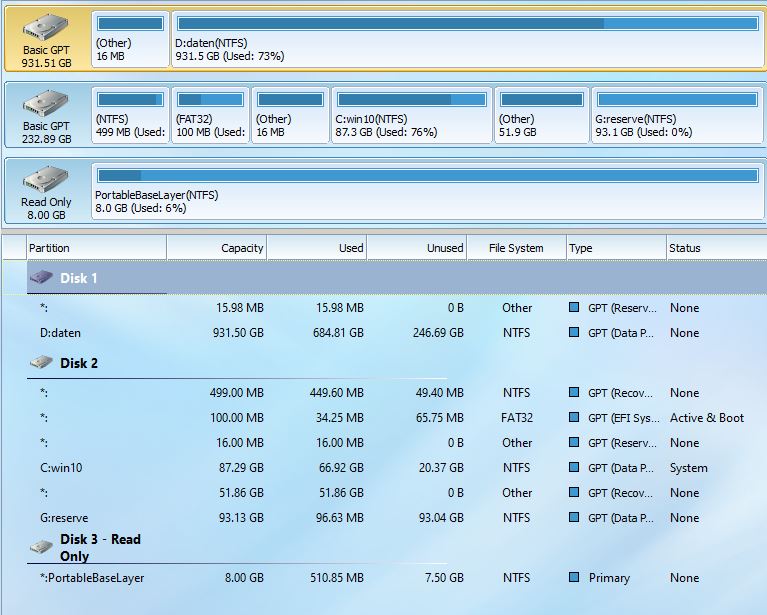The width and height of the screenshot is (767, 615).
Task: Sort by the Type column header
Action: [x=616, y=248]
